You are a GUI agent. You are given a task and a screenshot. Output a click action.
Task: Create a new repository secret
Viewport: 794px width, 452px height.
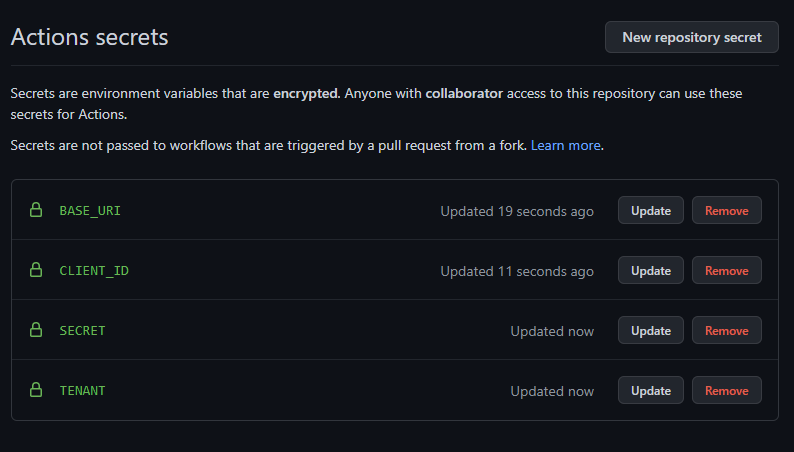(x=692, y=37)
